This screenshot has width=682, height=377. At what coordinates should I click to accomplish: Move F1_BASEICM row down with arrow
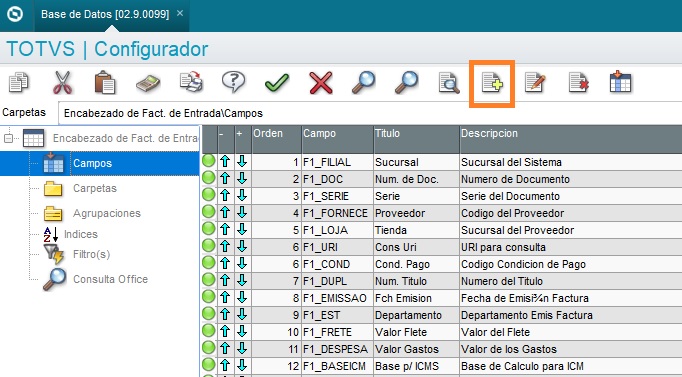[x=242, y=365]
